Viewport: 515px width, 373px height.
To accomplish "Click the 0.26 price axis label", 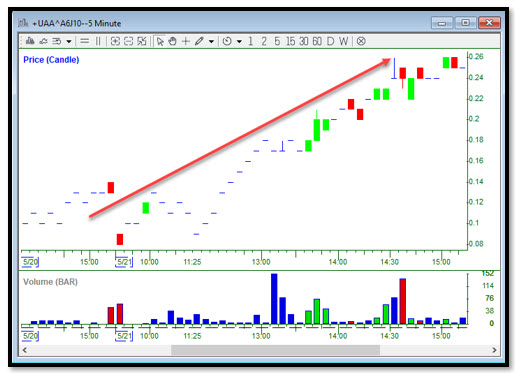I will pos(476,57).
